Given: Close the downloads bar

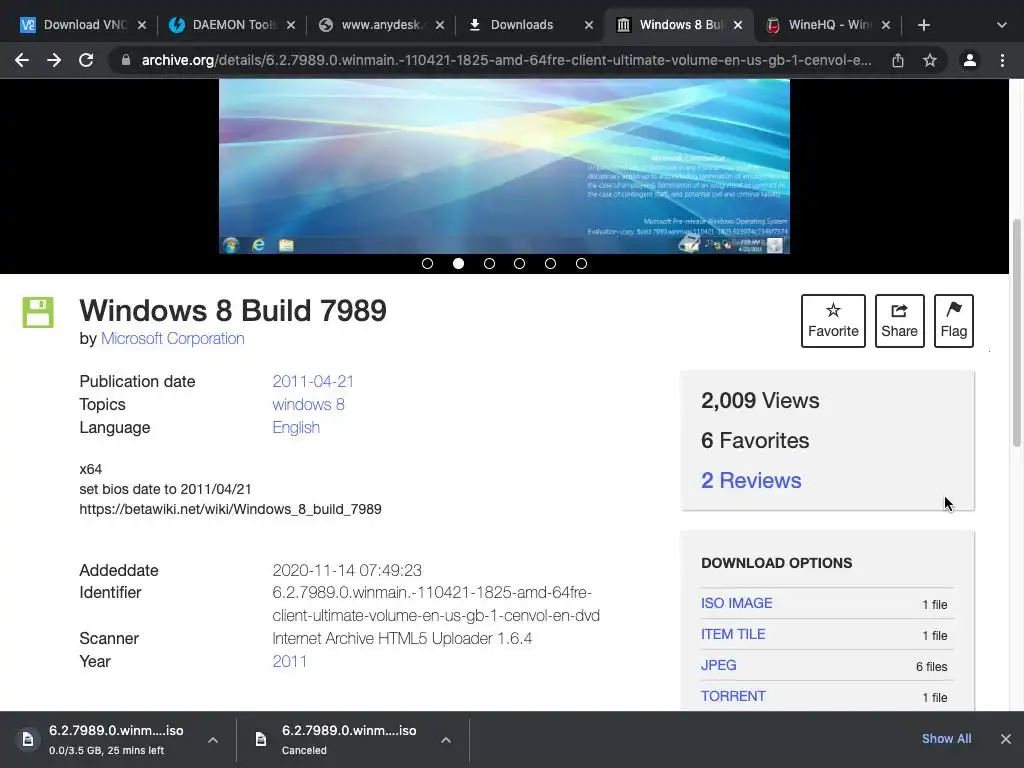Looking at the screenshot, I should click(x=1006, y=739).
